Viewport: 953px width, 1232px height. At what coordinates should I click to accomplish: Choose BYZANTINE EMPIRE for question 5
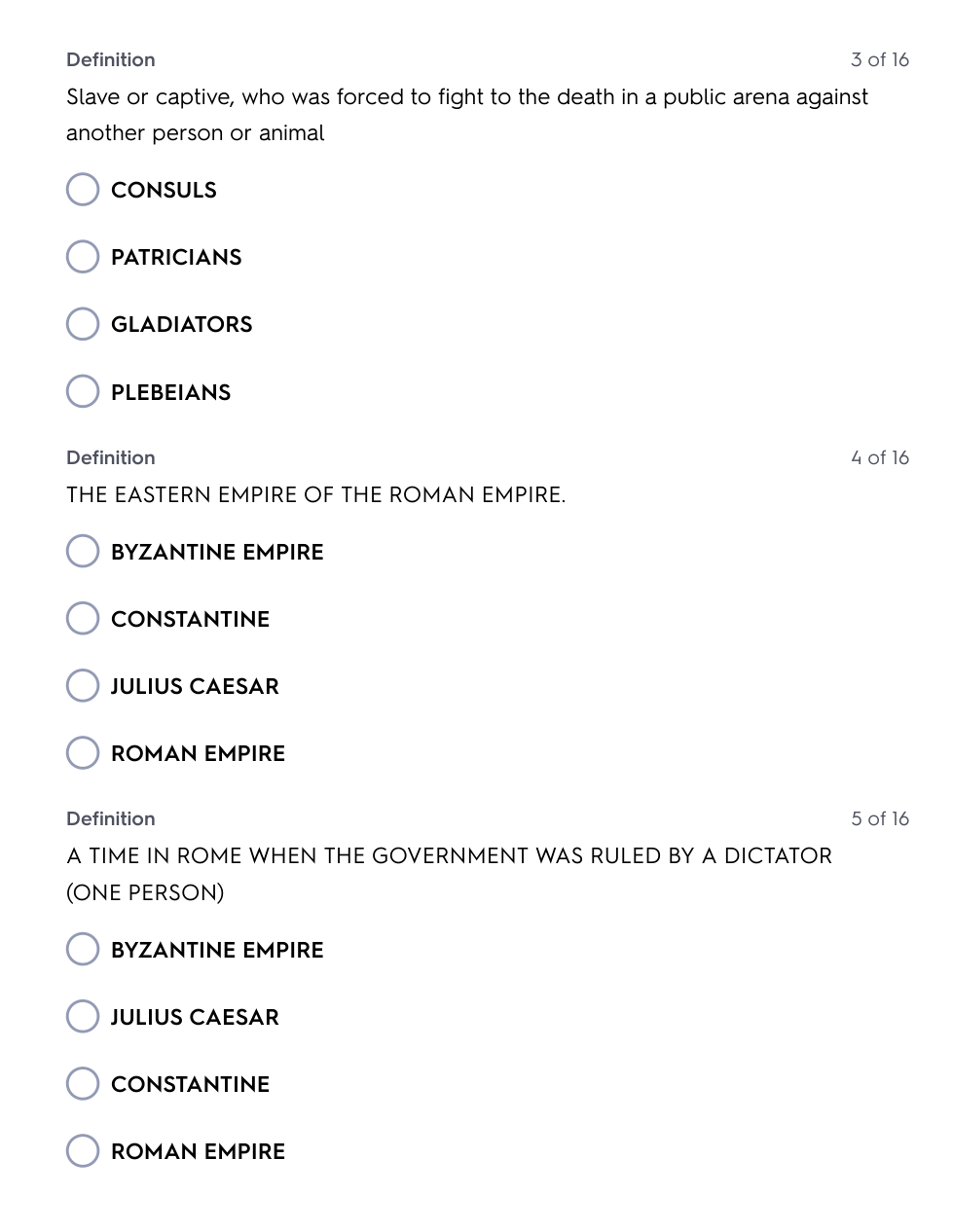[x=83, y=950]
